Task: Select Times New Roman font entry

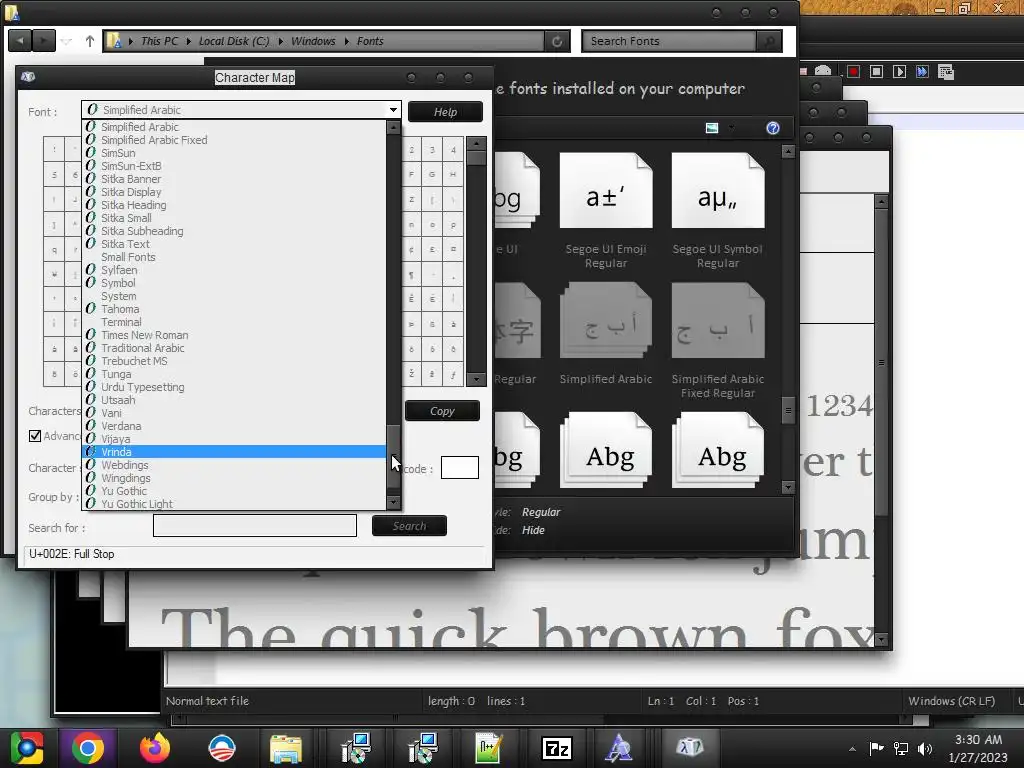Action: pos(234,335)
